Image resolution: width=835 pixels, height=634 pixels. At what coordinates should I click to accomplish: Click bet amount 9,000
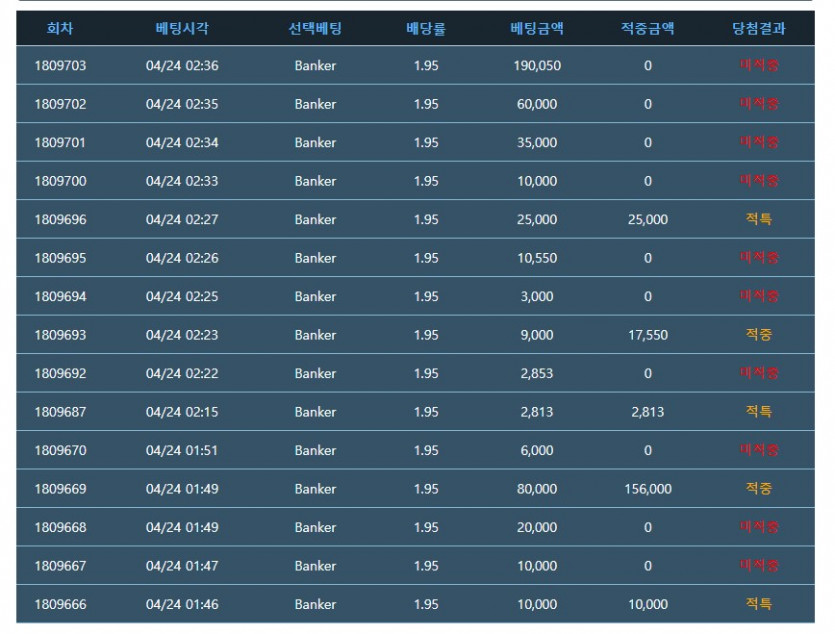click(537, 335)
